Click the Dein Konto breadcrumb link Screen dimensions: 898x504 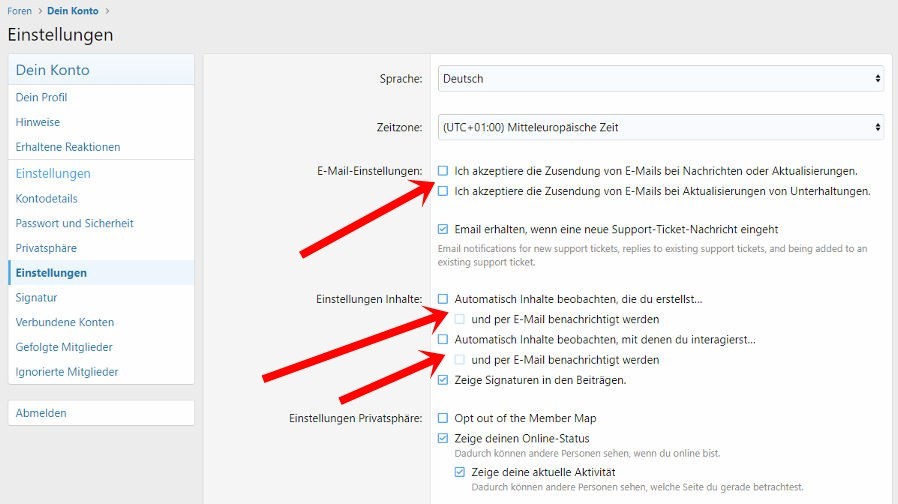(73, 11)
